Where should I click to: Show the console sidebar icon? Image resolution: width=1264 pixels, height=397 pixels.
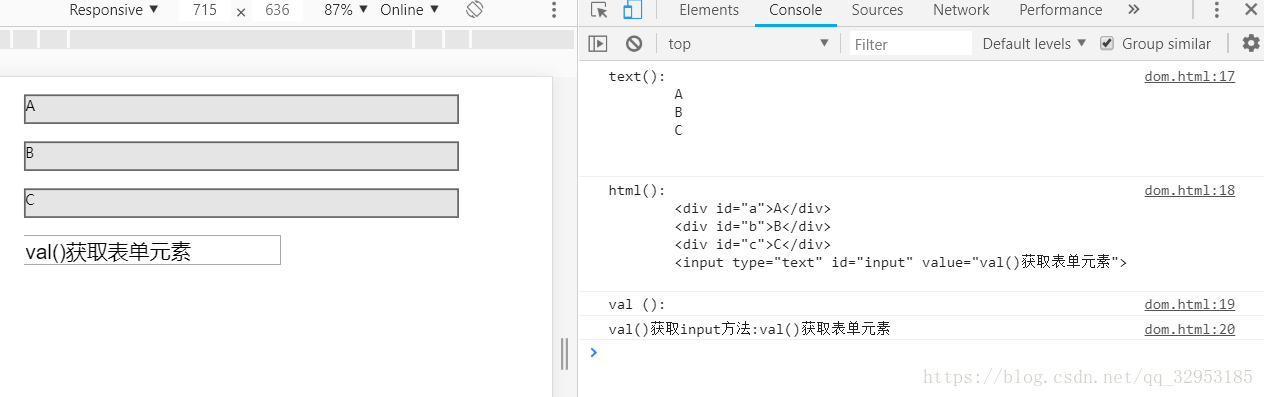[x=598, y=43]
